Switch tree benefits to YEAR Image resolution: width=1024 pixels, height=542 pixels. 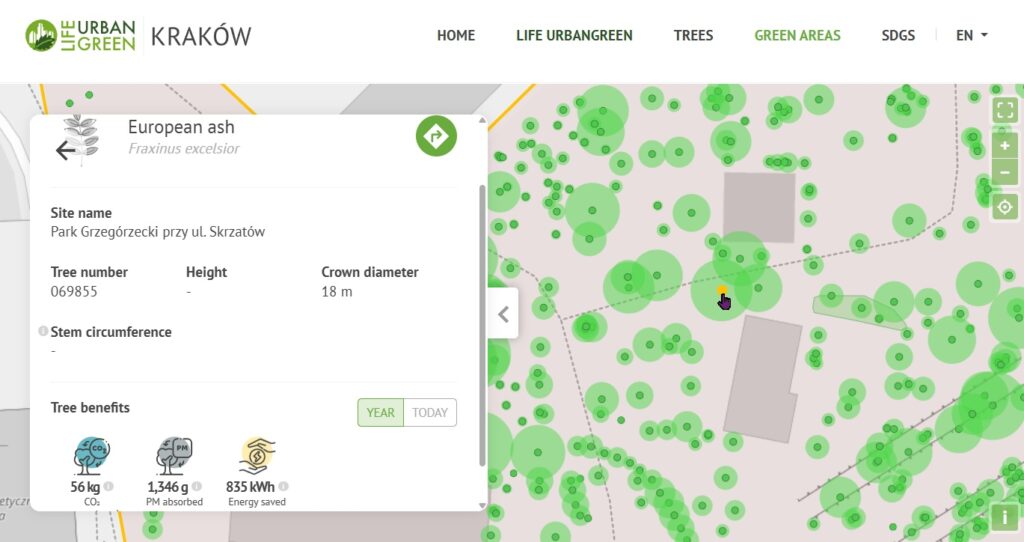click(381, 413)
